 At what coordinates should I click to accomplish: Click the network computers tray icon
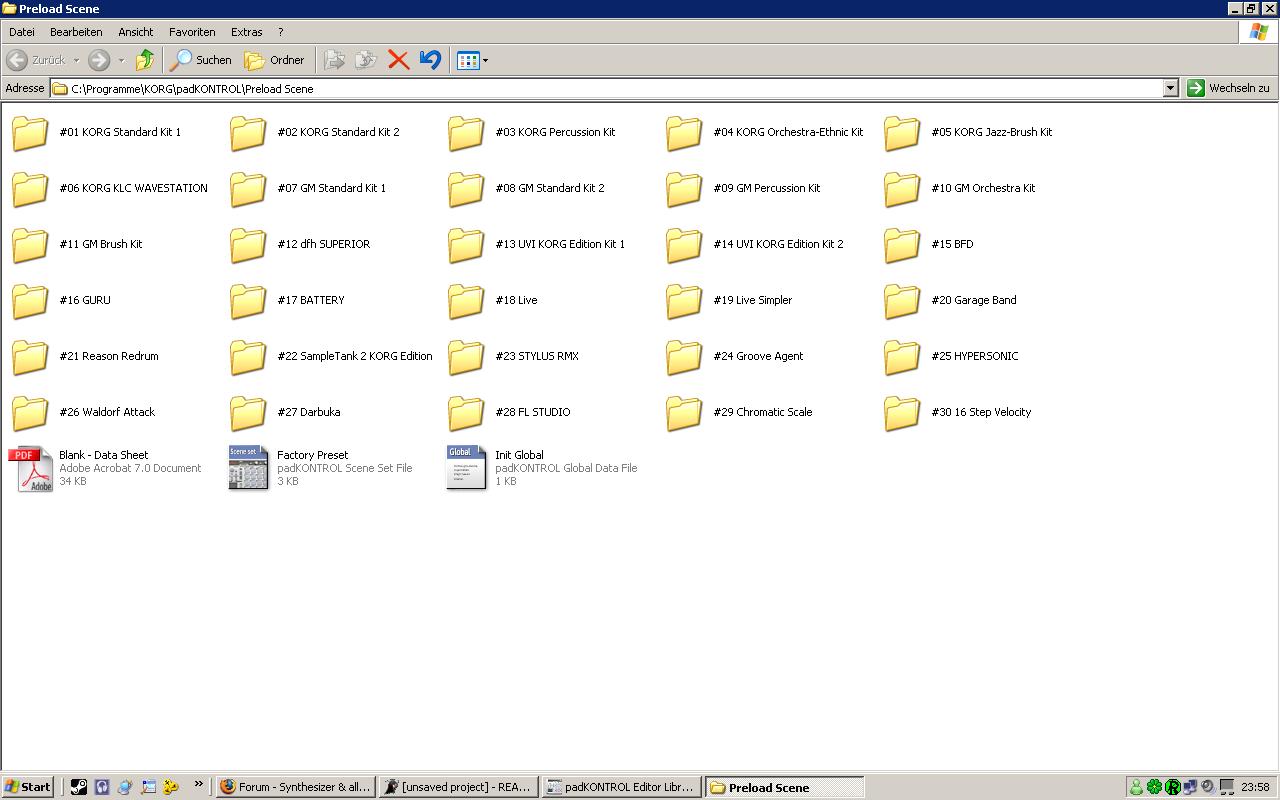click(1190, 787)
